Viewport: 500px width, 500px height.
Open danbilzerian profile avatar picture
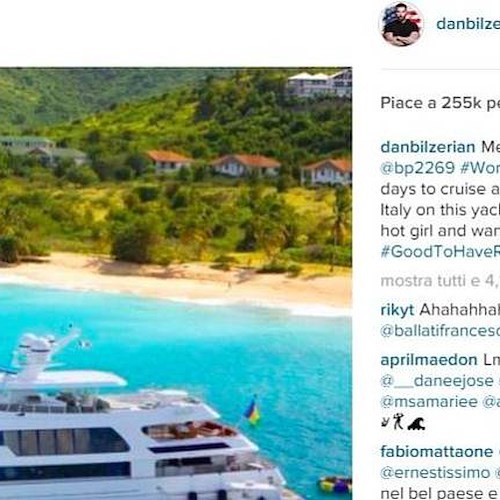pyautogui.click(x=401, y=24)
